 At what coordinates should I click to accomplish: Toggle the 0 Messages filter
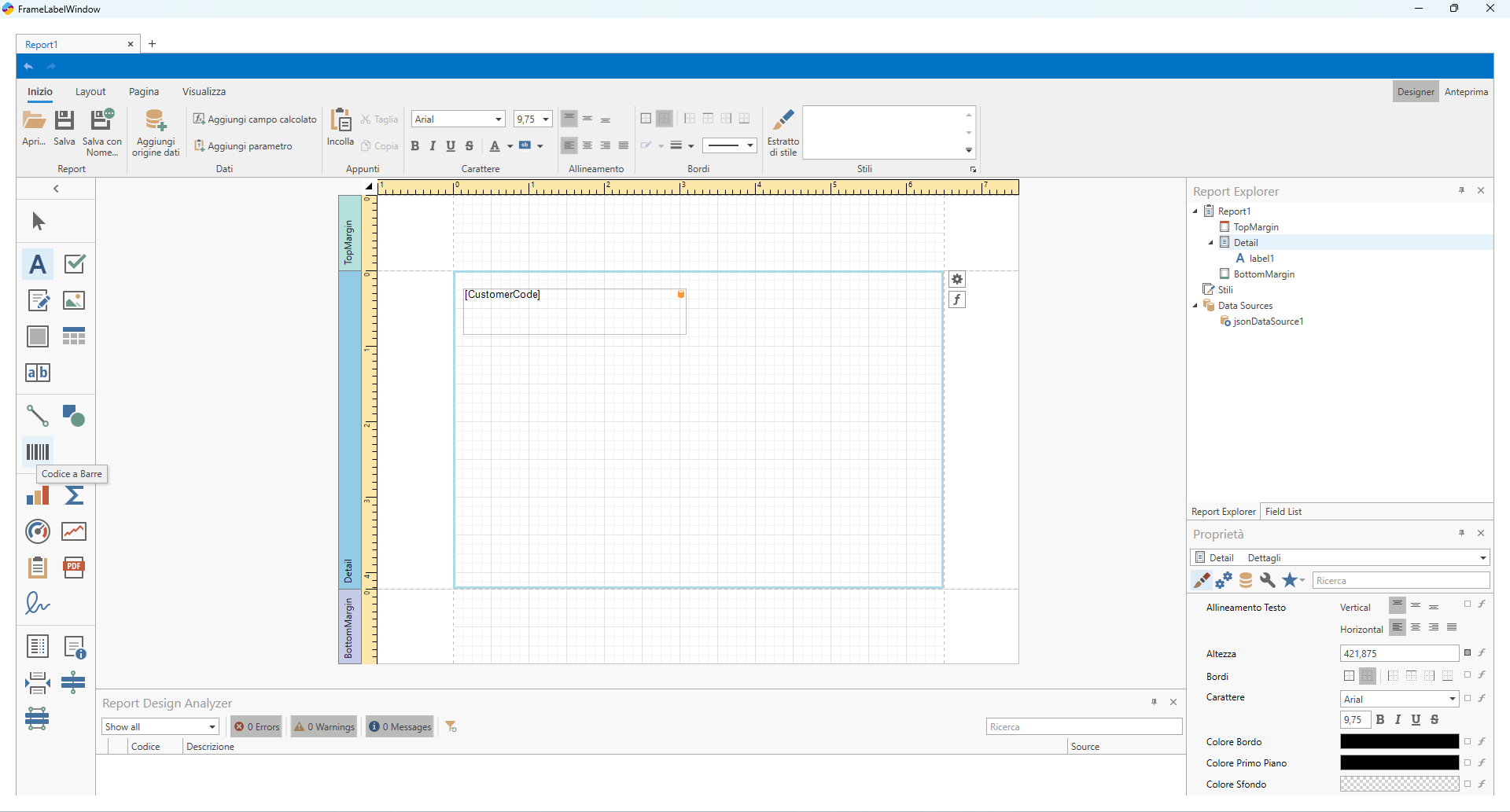(x=400, y=726)
